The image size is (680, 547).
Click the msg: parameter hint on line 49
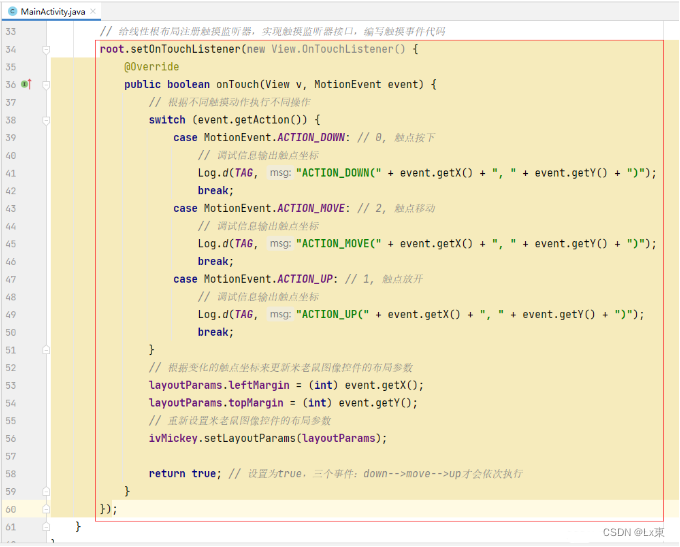[280, 314]
